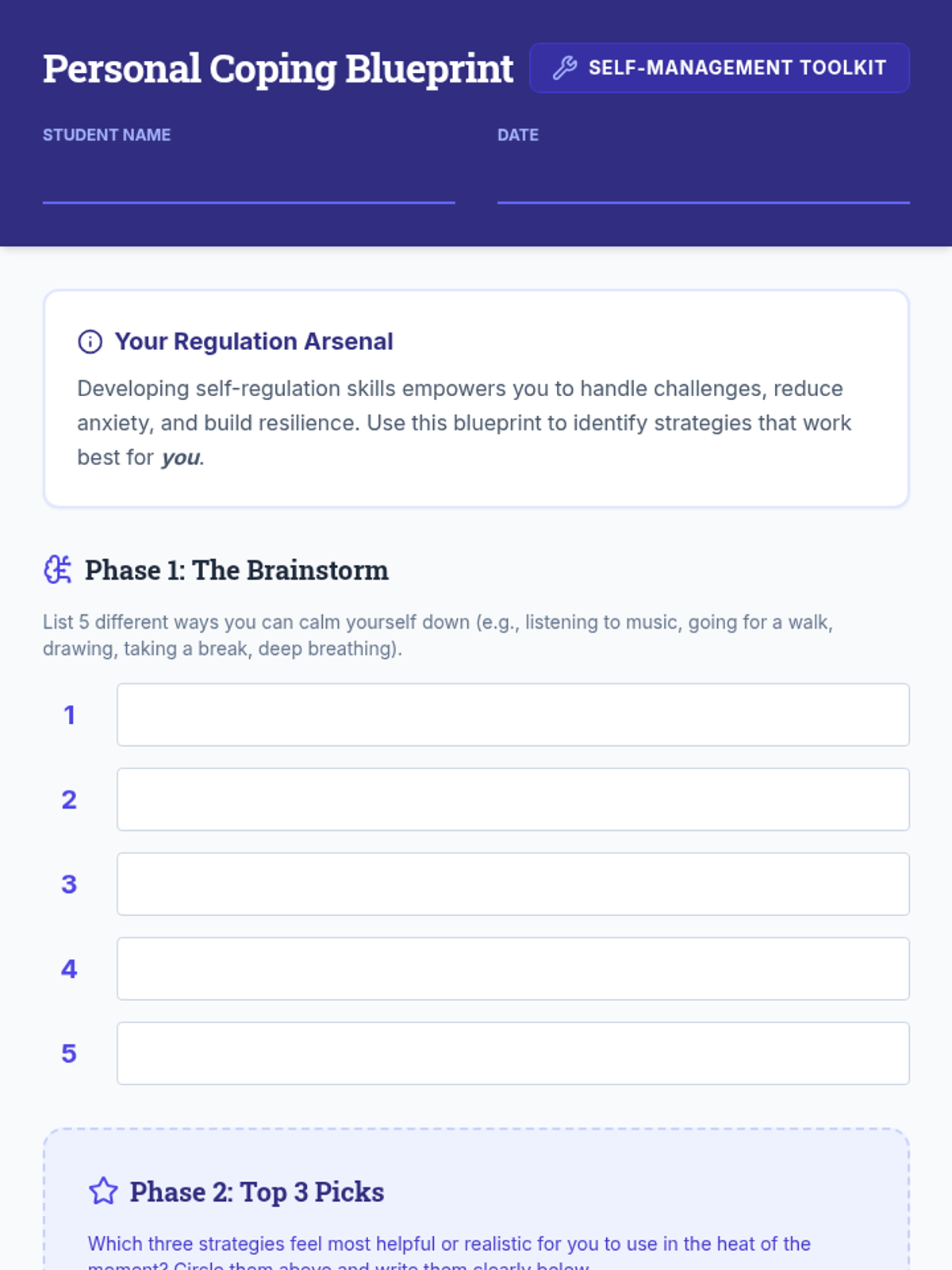Focus the Student Name field

pos(248,181)
